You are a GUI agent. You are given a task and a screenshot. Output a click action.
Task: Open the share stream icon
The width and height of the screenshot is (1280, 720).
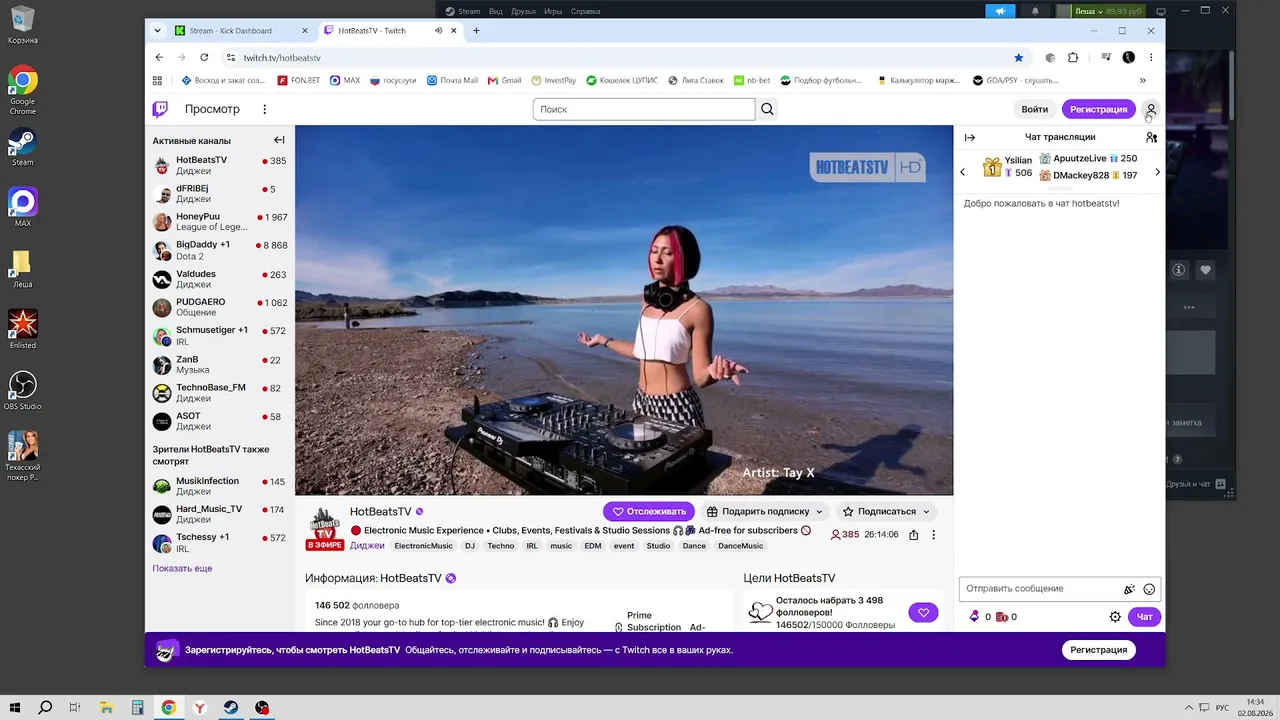(914, 535)
